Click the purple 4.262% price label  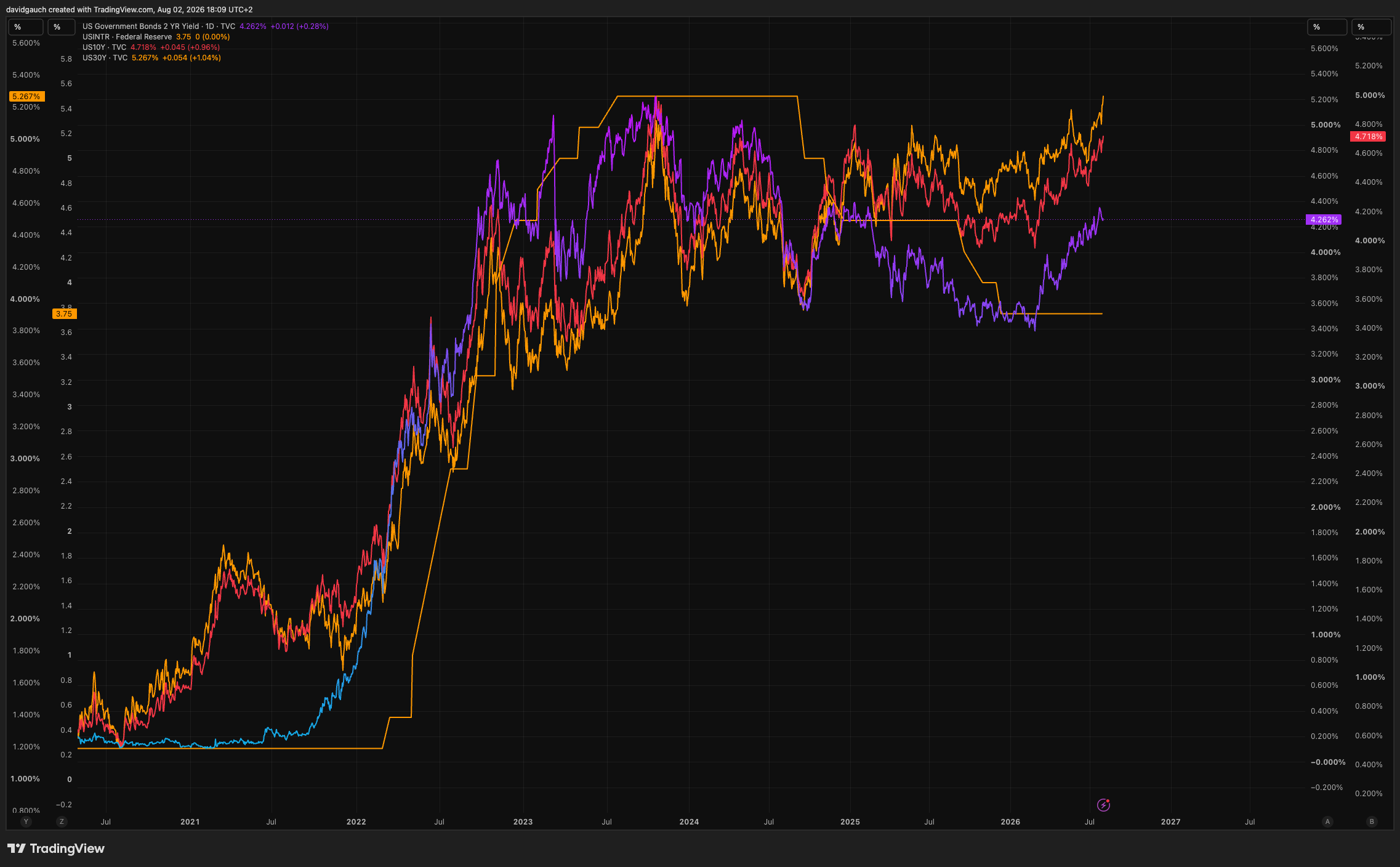(1324, 220)
